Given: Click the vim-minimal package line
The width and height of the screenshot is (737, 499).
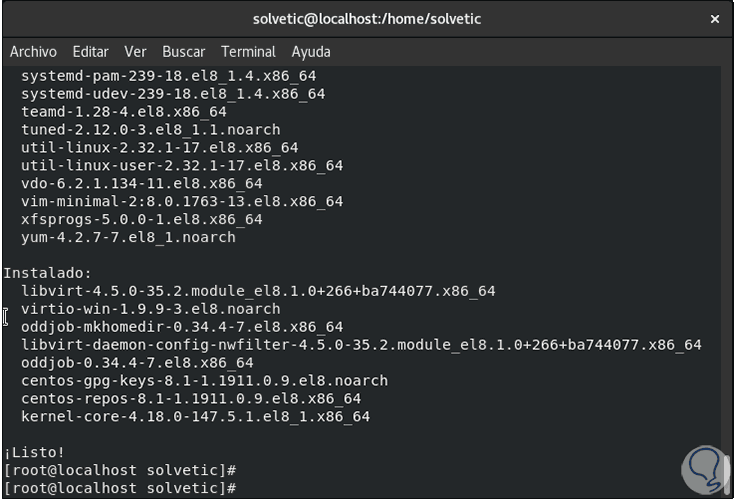Looking at the screenshot, I should point(181,201).
